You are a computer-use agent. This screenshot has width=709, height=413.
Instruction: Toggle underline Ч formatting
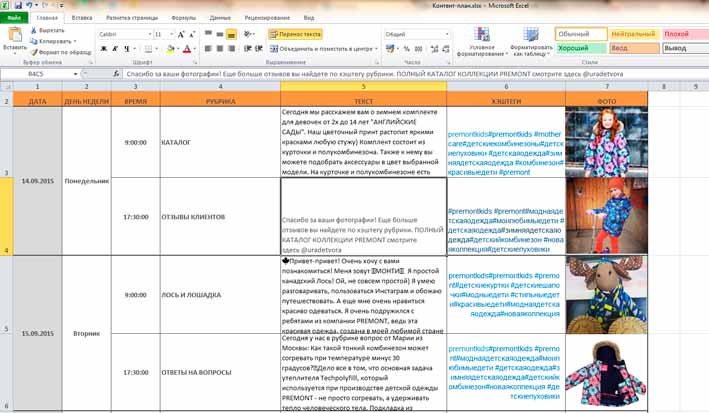point(127,48)
